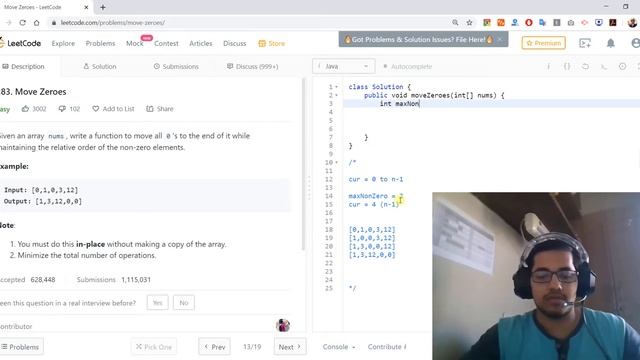
Task: Open the Store link
Action: click(271, 43)
